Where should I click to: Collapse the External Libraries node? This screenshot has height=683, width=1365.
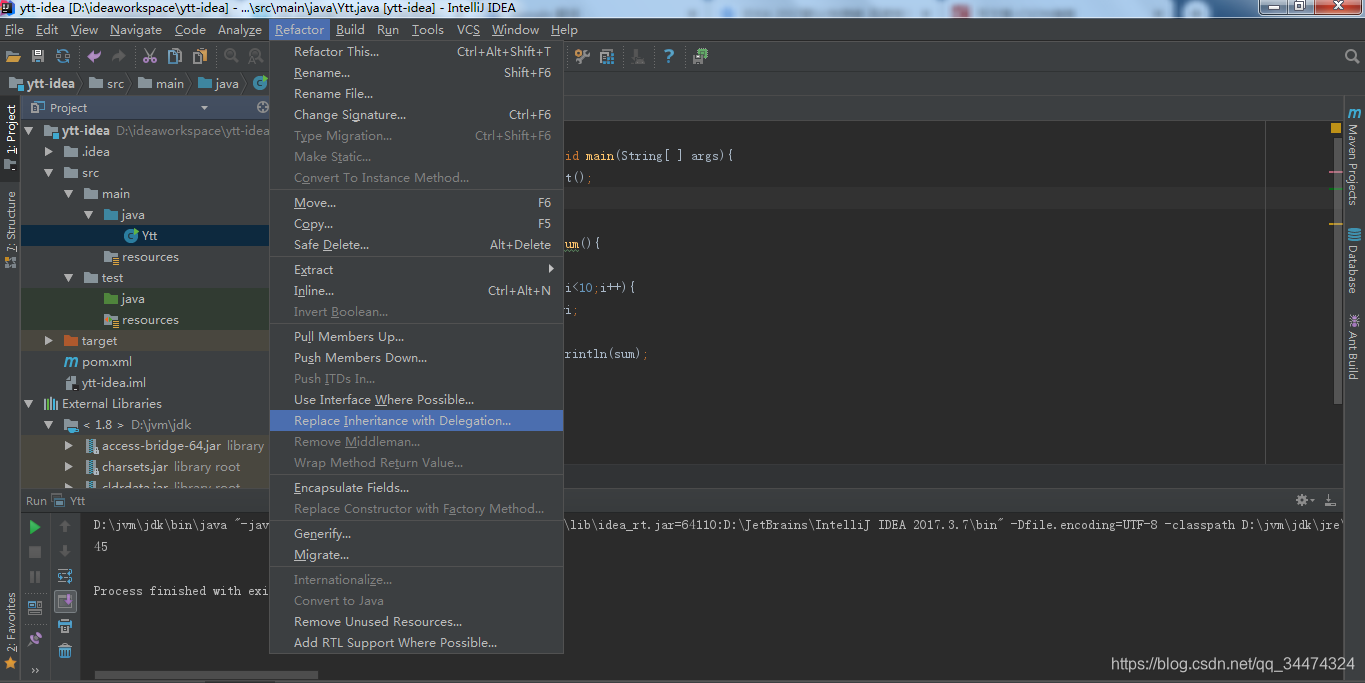point(29,404)
